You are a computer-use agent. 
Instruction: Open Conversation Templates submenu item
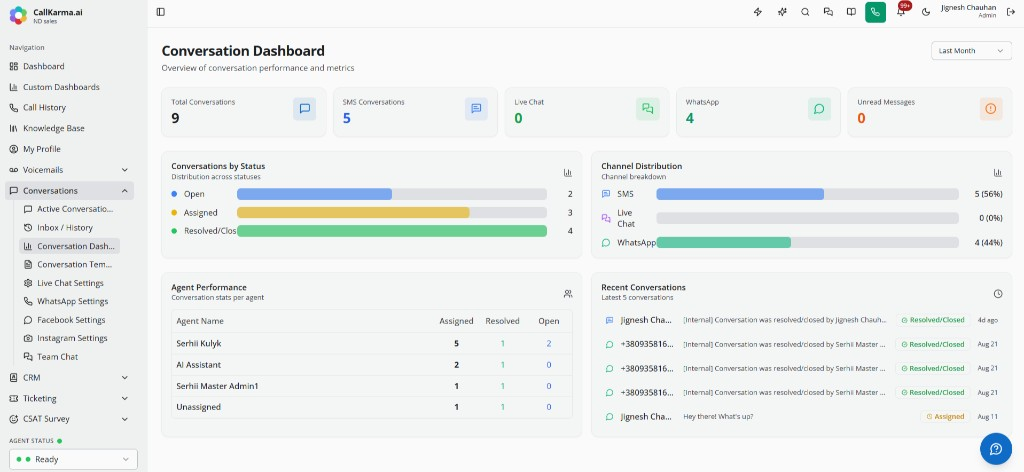point(69,264)
